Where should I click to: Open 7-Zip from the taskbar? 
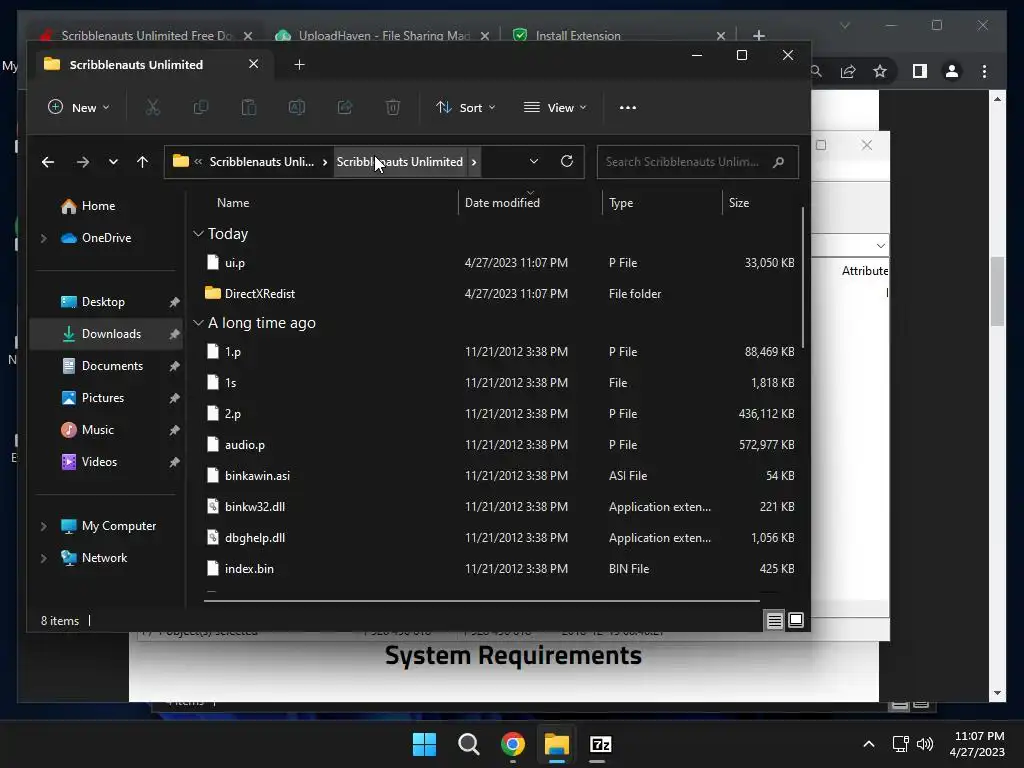tap(600, 744)
